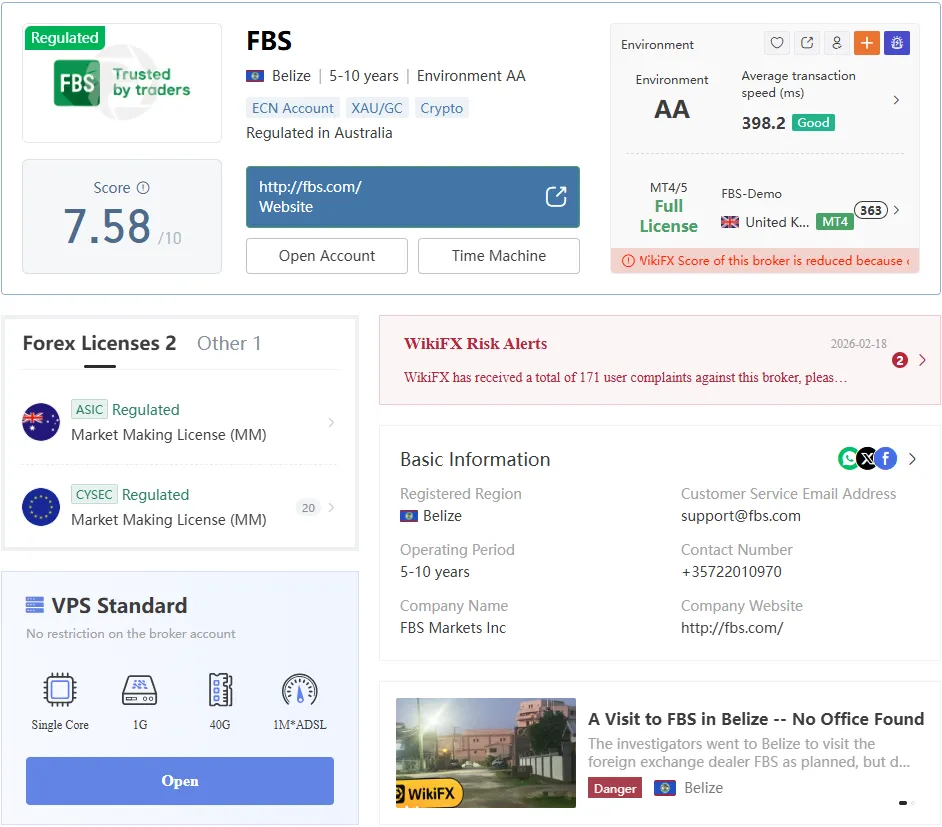Click the Company Website http://fbs.com/ link
942x827 pixels.
coord(732,628)
